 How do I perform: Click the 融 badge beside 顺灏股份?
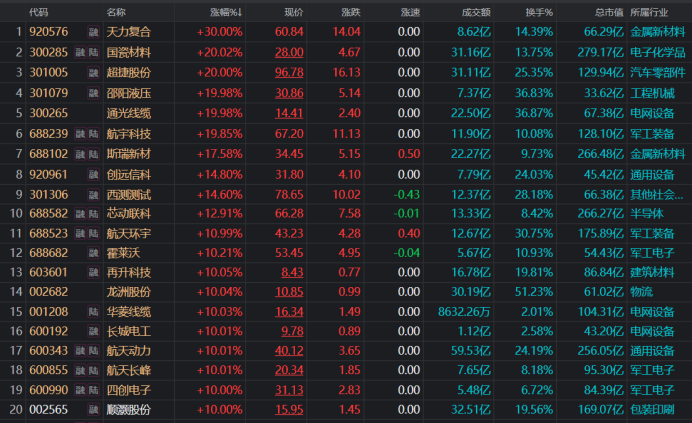coord(92,411)
